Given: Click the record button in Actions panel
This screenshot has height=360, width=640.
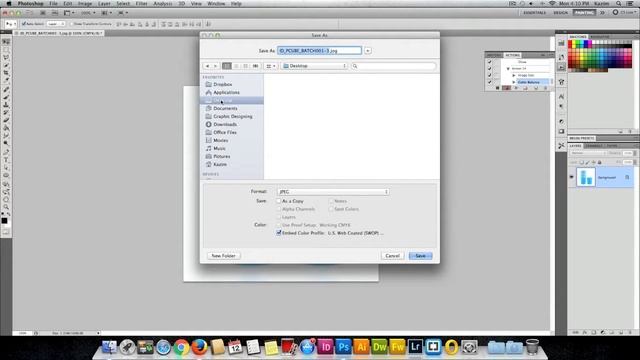Looking at the screenshot, I should coord(507,88).
